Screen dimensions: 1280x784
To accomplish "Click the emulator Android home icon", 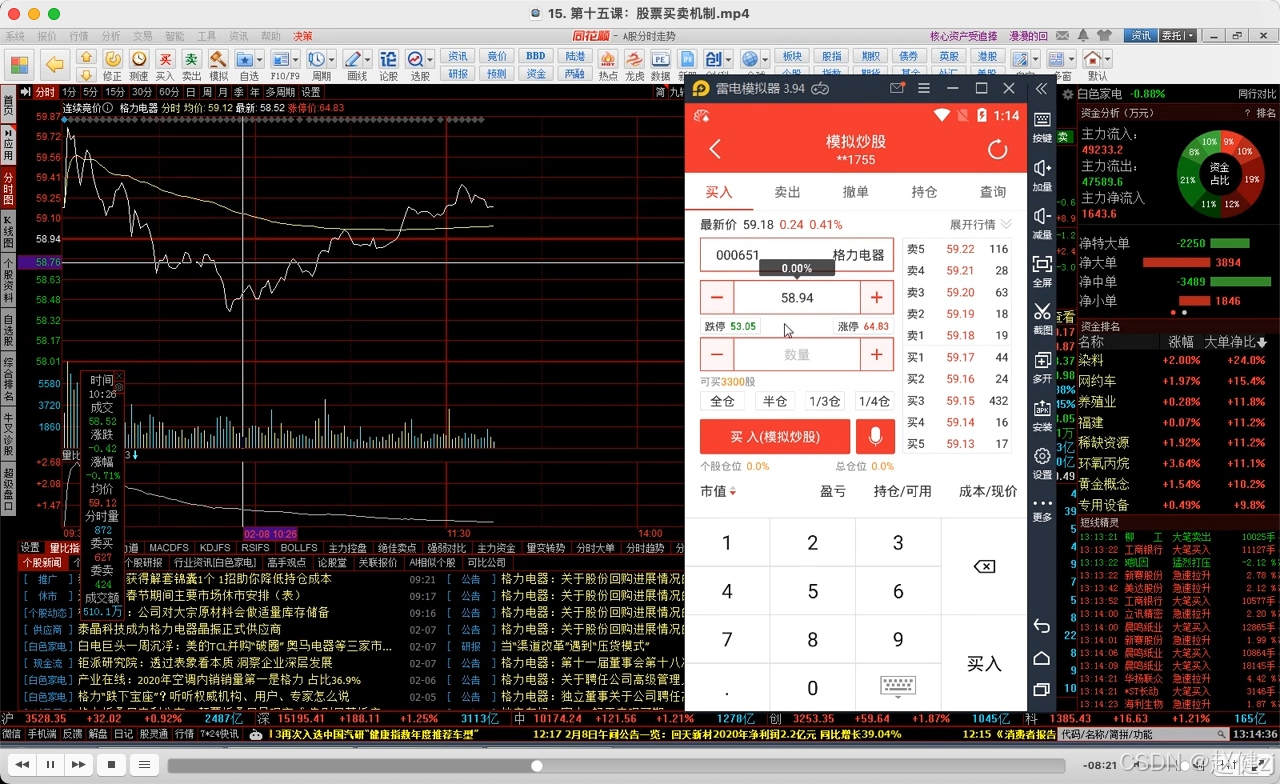I will coord(1041,658).
